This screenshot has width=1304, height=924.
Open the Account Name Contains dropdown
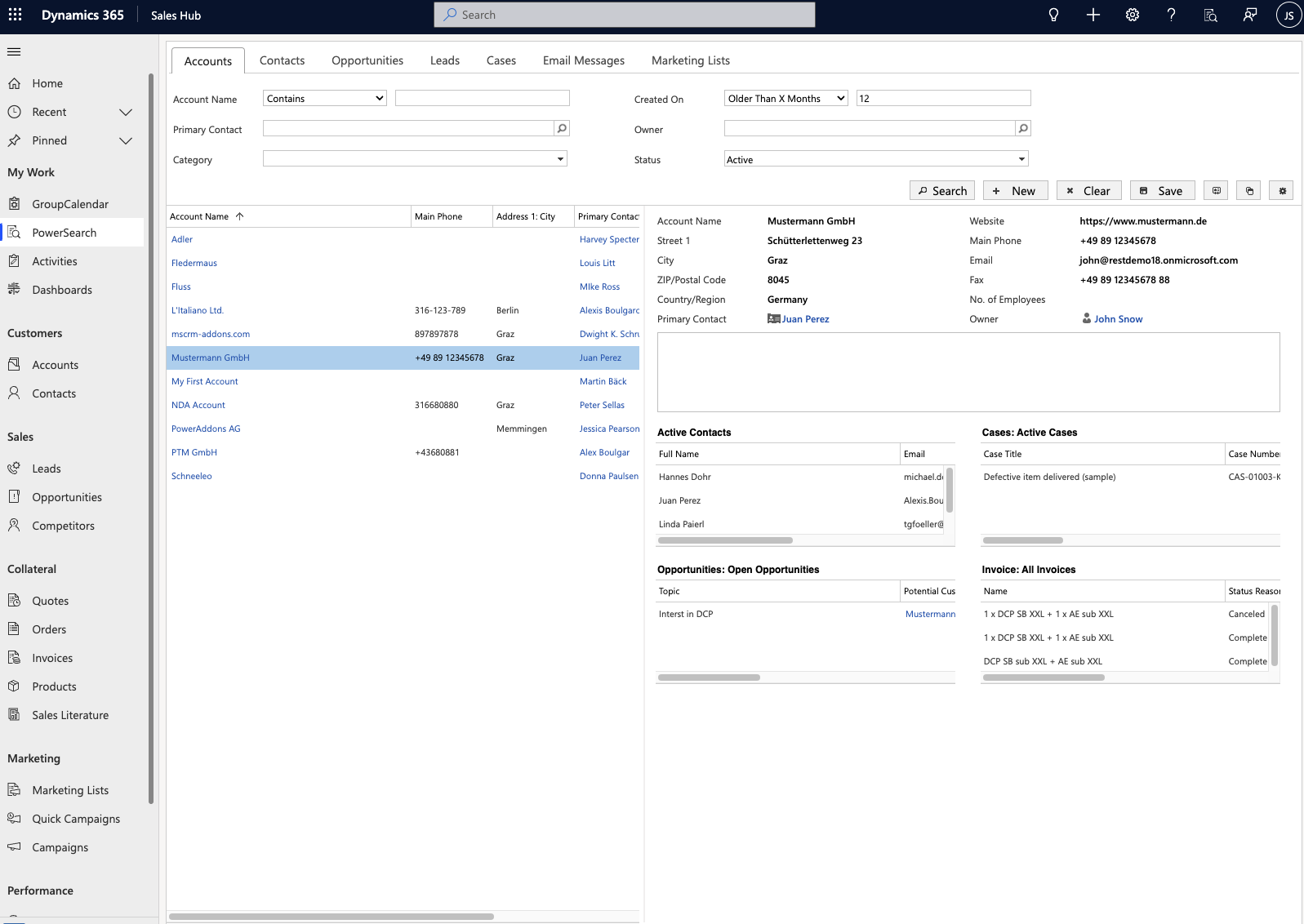pos(325,98)
